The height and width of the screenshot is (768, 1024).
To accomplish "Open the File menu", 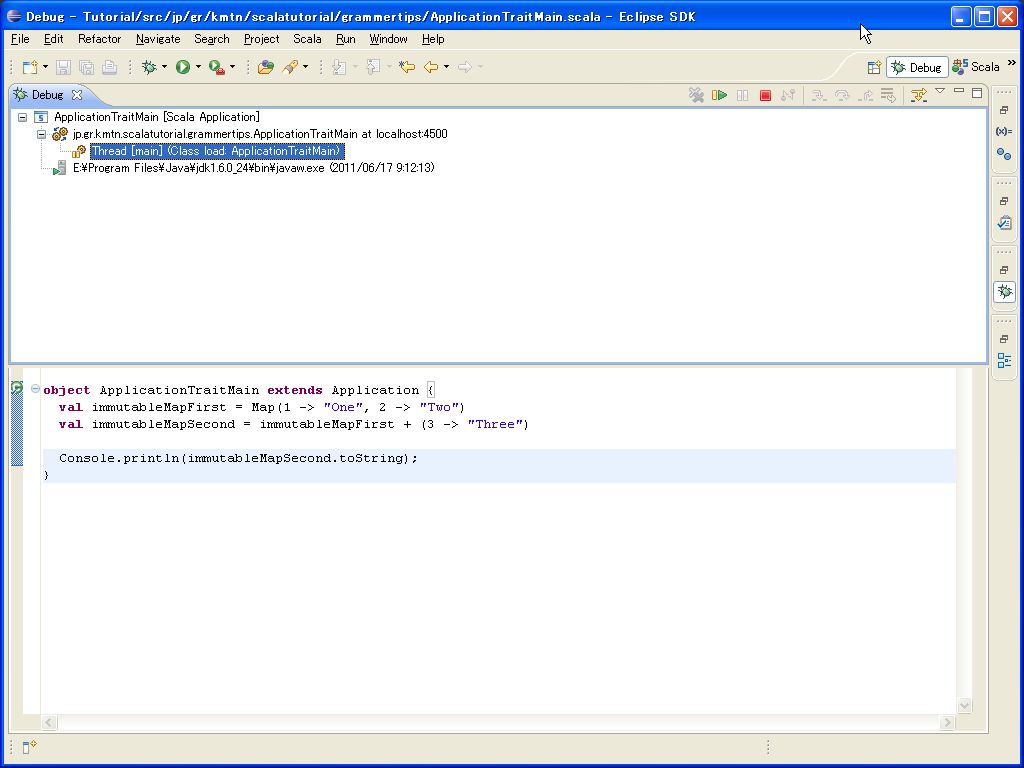I will pyautogui.click(x=20, y=39).
